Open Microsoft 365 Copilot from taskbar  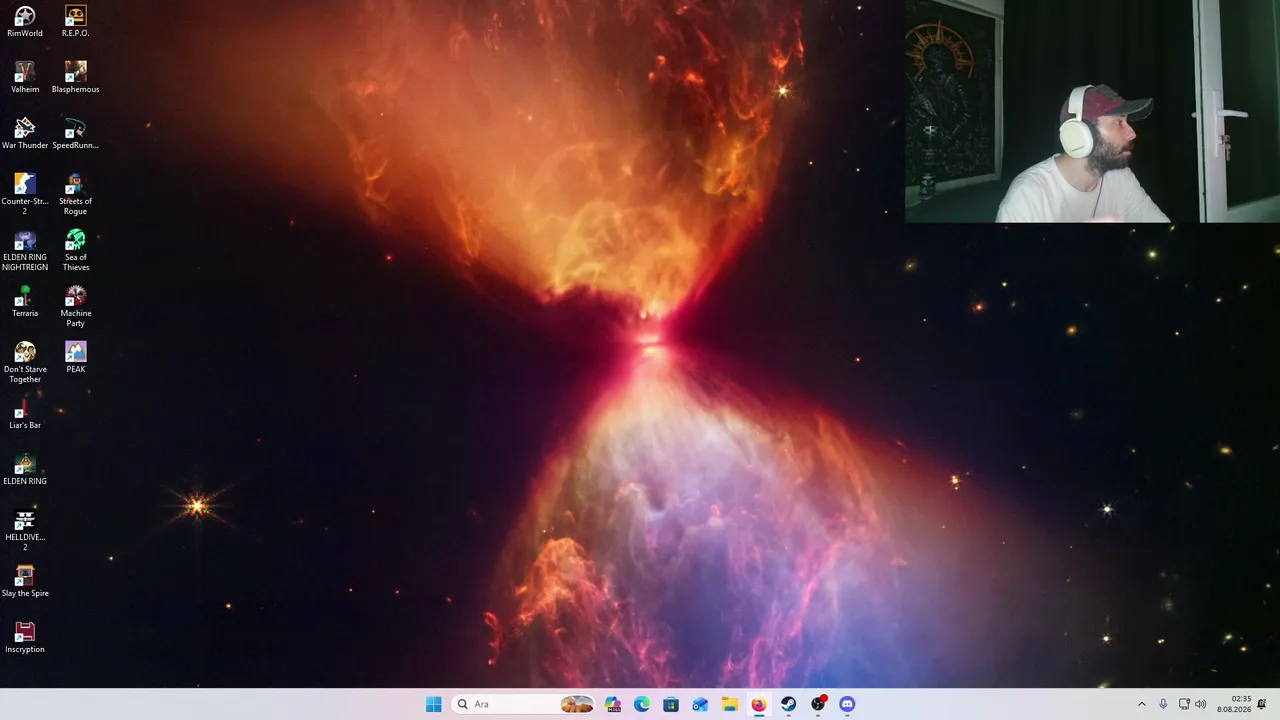pyautogui.click(x=613, y=704)
